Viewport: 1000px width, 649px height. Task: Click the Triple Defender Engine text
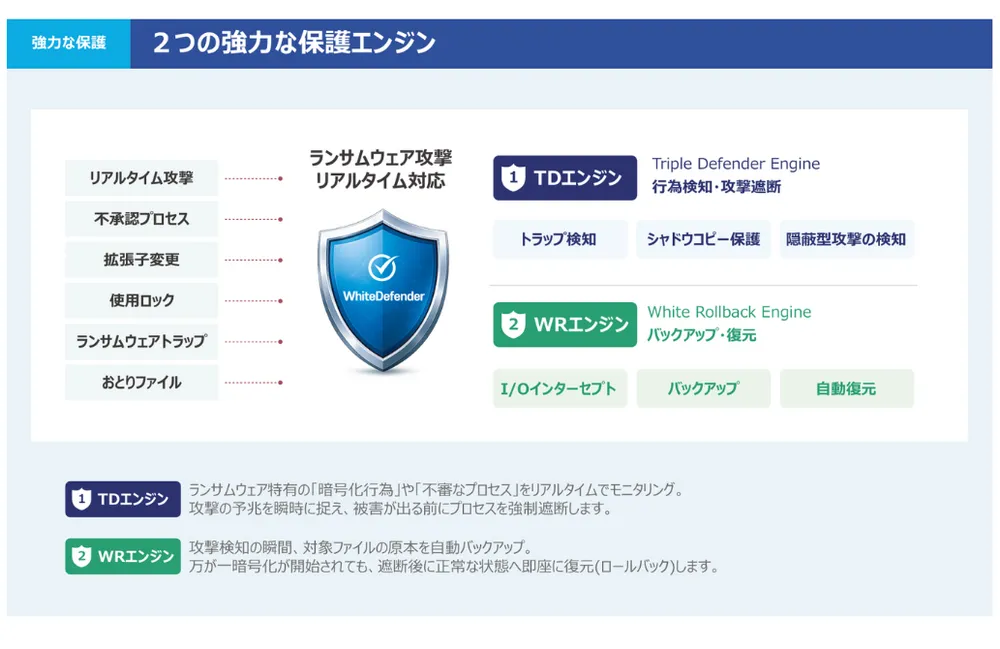[736, 164]
